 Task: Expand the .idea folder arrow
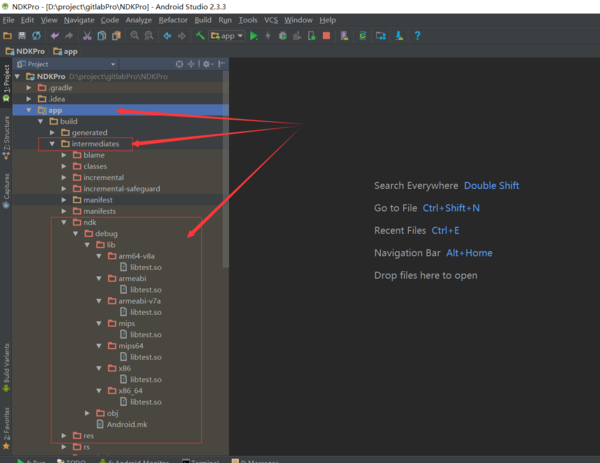[29, 99]
